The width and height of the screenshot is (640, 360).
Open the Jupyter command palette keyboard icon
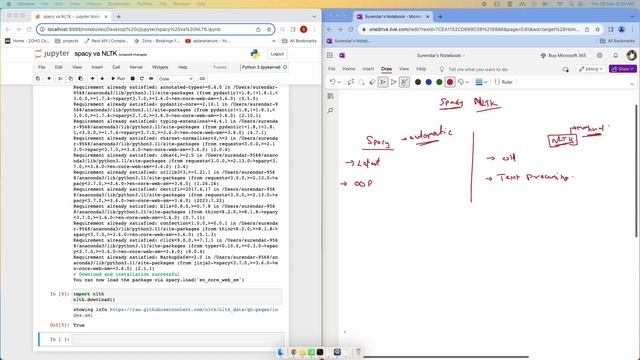(202, 78)
